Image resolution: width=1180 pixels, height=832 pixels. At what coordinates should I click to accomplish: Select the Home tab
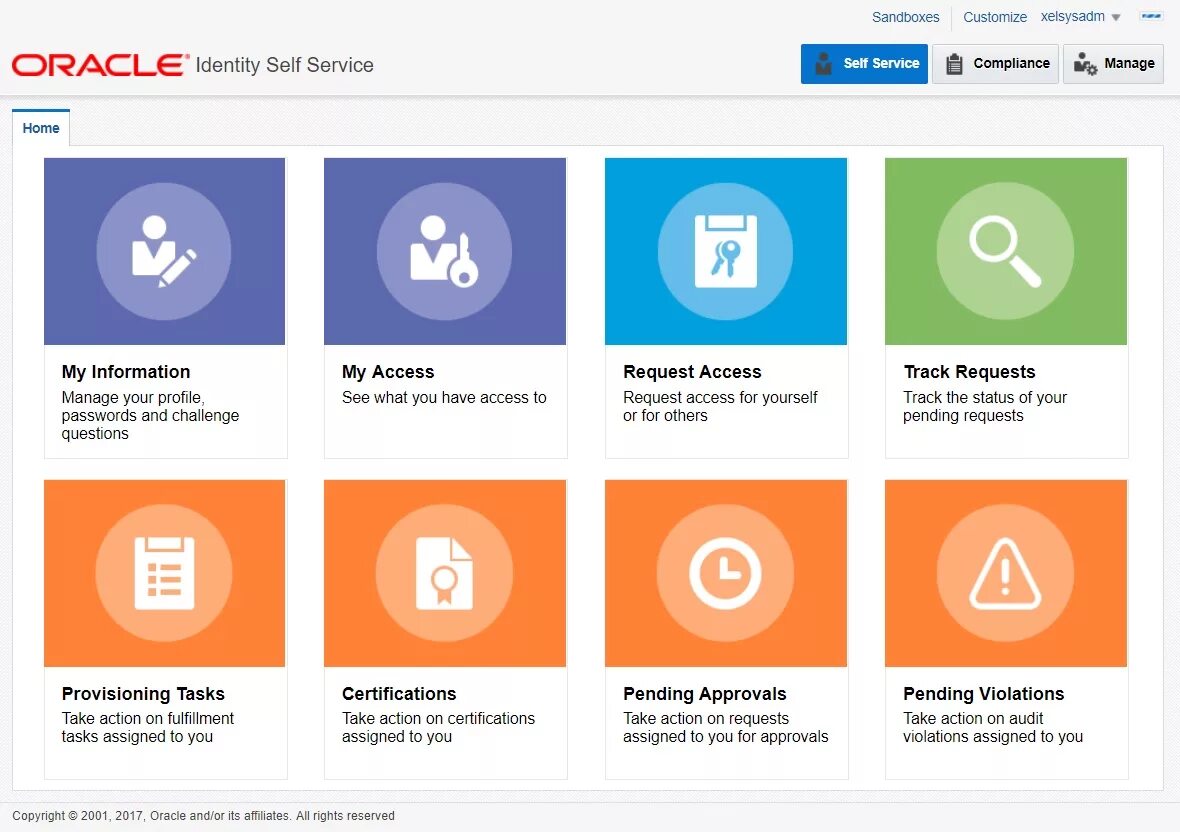(41, 128)
